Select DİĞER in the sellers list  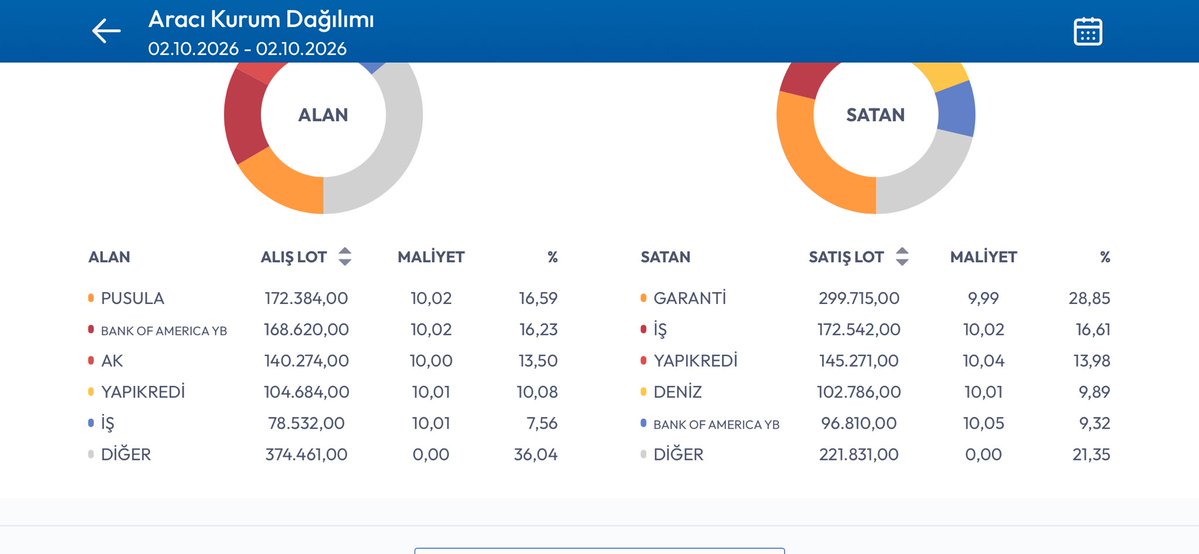coord(876,455)
